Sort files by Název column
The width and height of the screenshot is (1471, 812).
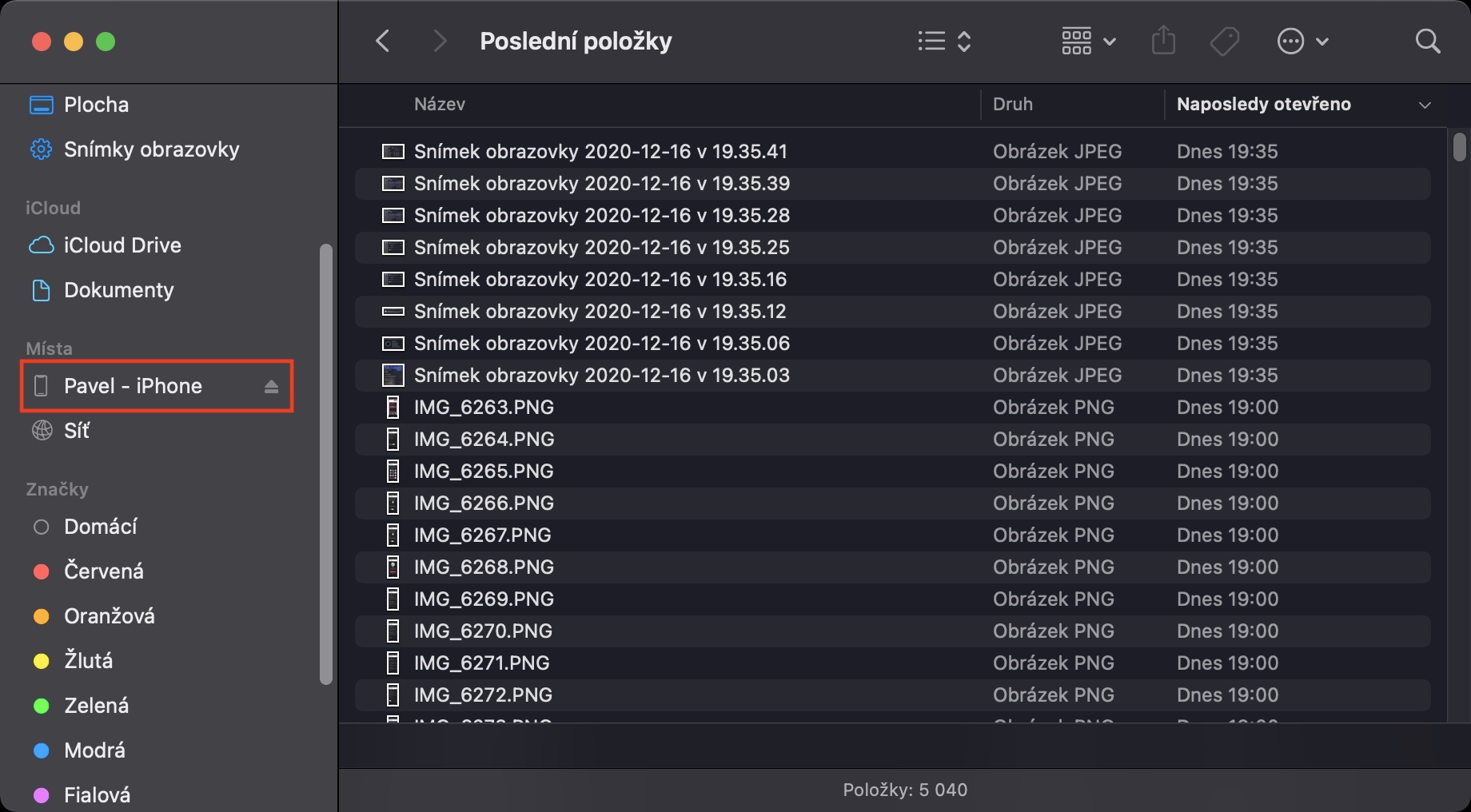point(440,104)
